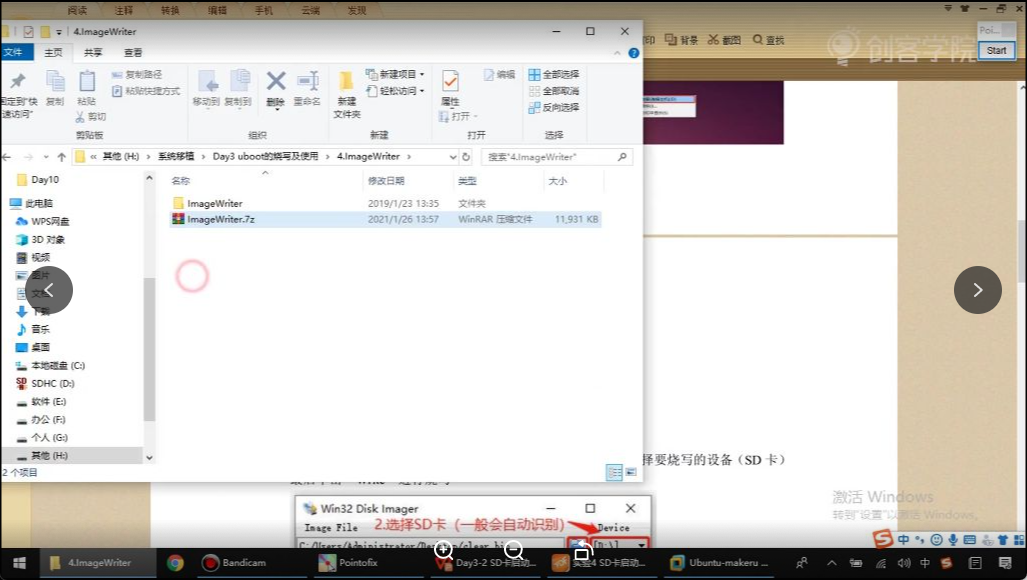Select the ImageWriter folder
Viewport: 1027px width, 580px height.
pos(214,204)
